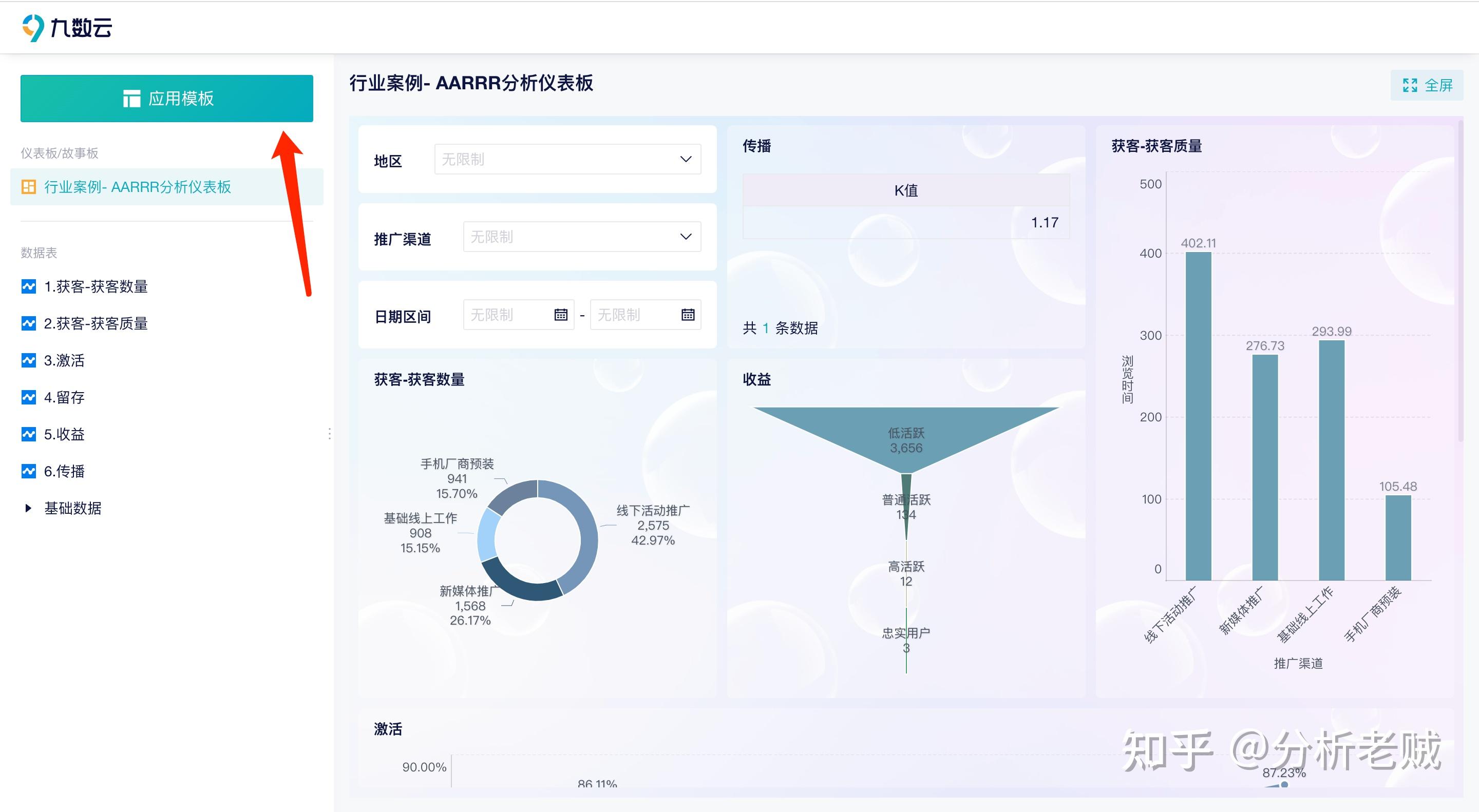Click the chart icon next to 6.传播
The image size is (1479, 812).
click(28, 471)
